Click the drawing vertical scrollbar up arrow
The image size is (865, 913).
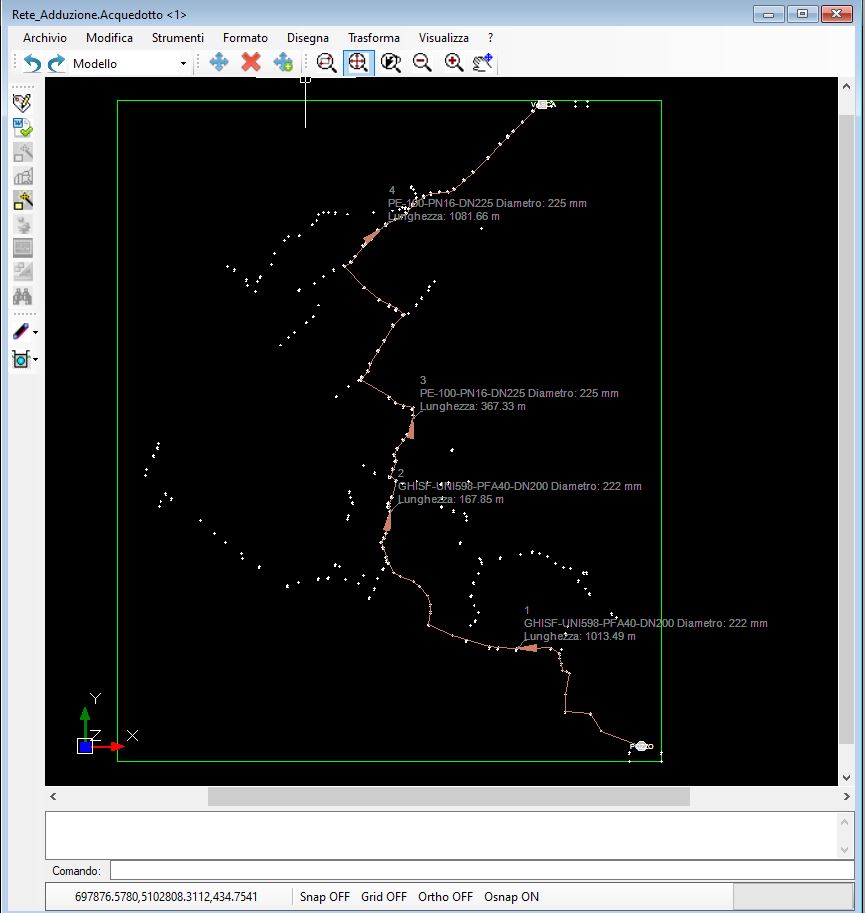pyautogui.click(x=846, y=86)
